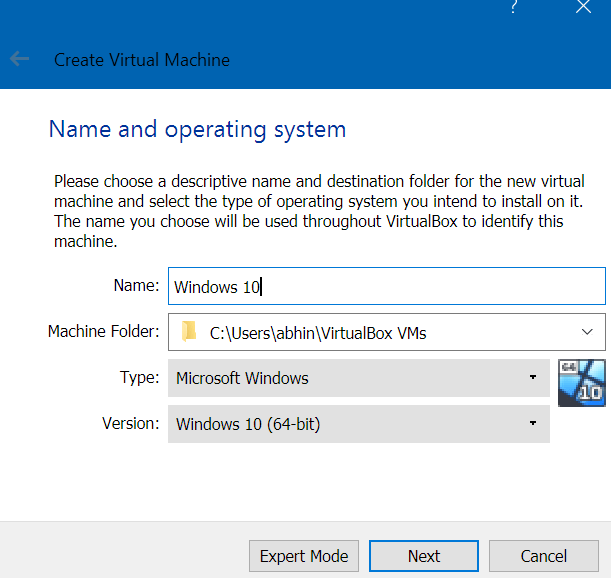This screenshot has width=611, height=578.
Task: Click the path C:\Users\abhin\VirtualBox VMs
Action: coord(318,333)
